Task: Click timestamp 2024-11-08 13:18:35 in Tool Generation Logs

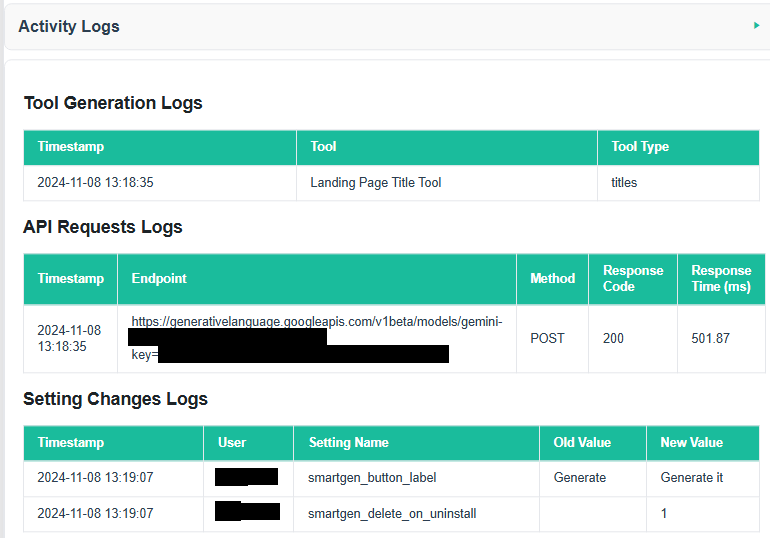Action: [95, 183]
